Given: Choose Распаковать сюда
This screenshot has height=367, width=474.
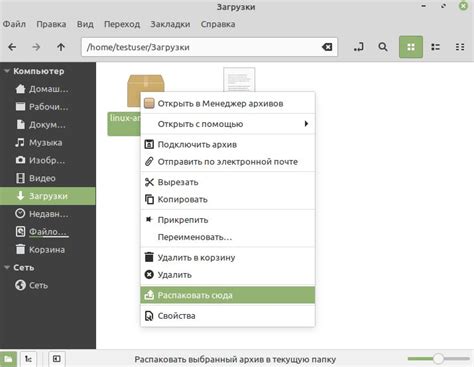Looking at the screenshot, I should 228,295.
